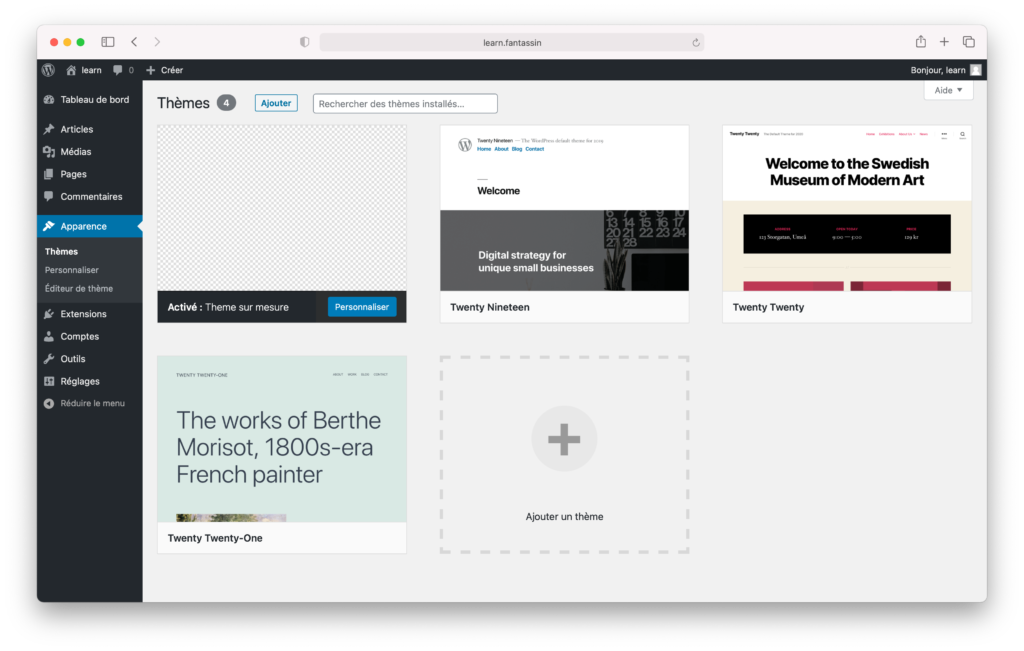Click the Twenty Nineteen theme name
1024x651 pixels.
490,307
